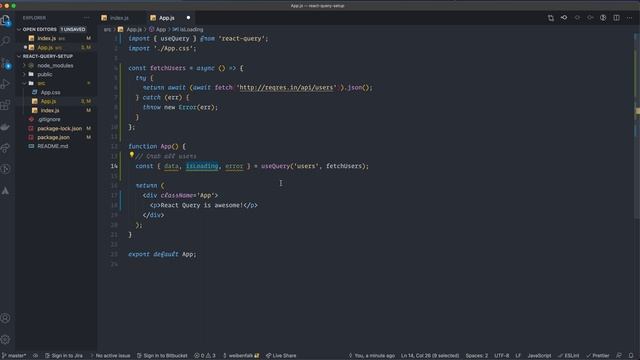Image resolution: width=640 pixels, height=360 pixels.
Task: Open the Search view in activity bar
Action: coord(5,41)
